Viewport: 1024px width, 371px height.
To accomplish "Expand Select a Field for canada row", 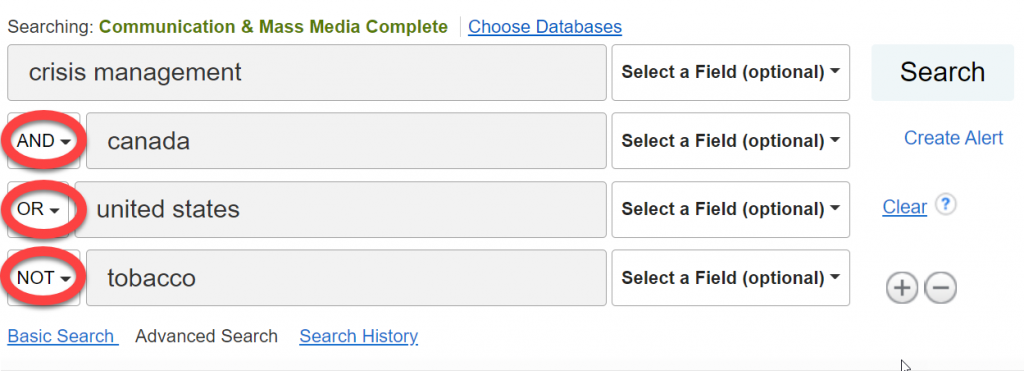I will click(x=730, y=141).
